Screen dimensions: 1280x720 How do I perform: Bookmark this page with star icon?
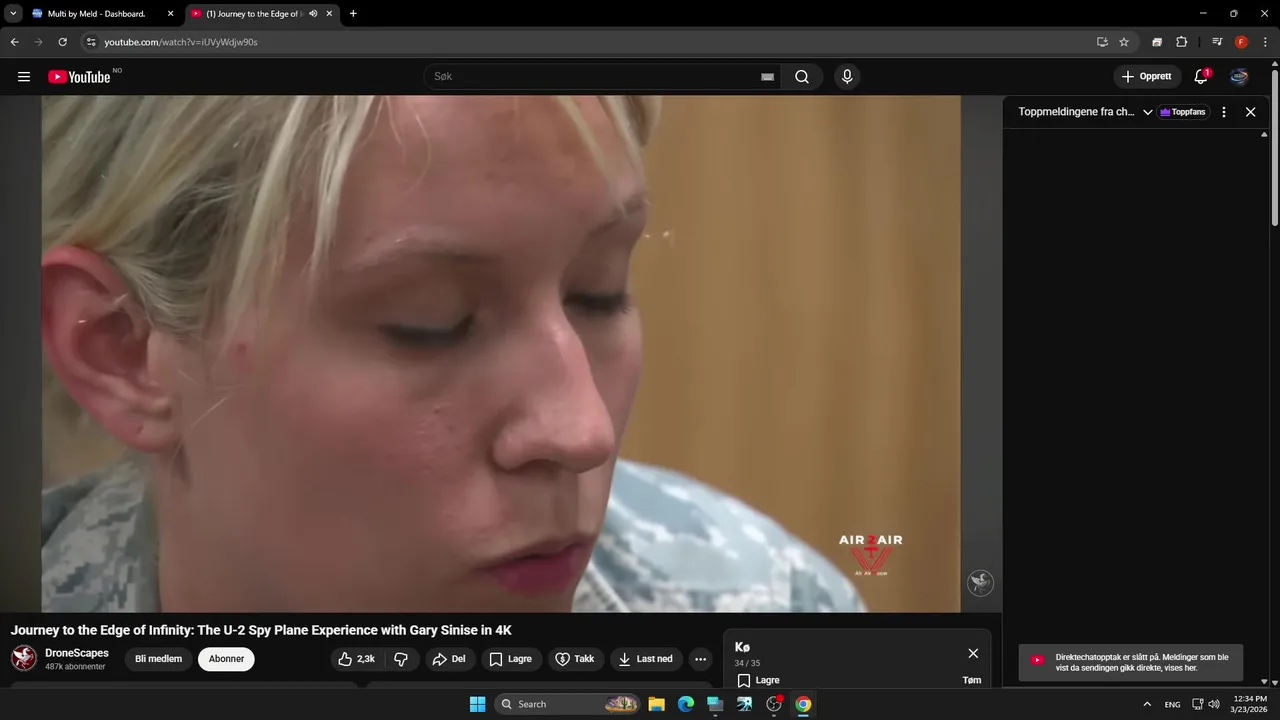1124,42
